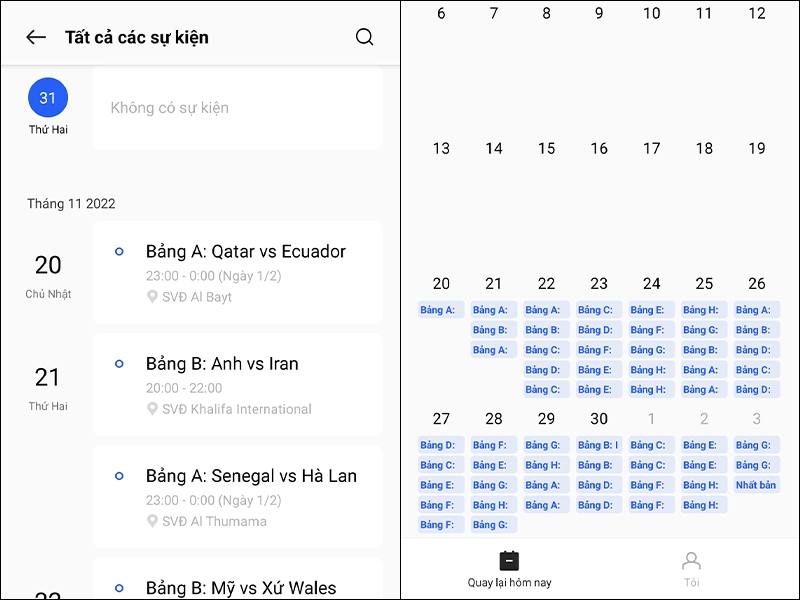The width and height of the screenshot is (800, 600).
Task: Tap the Không có sự kiện card
Action: coord(237,108)
